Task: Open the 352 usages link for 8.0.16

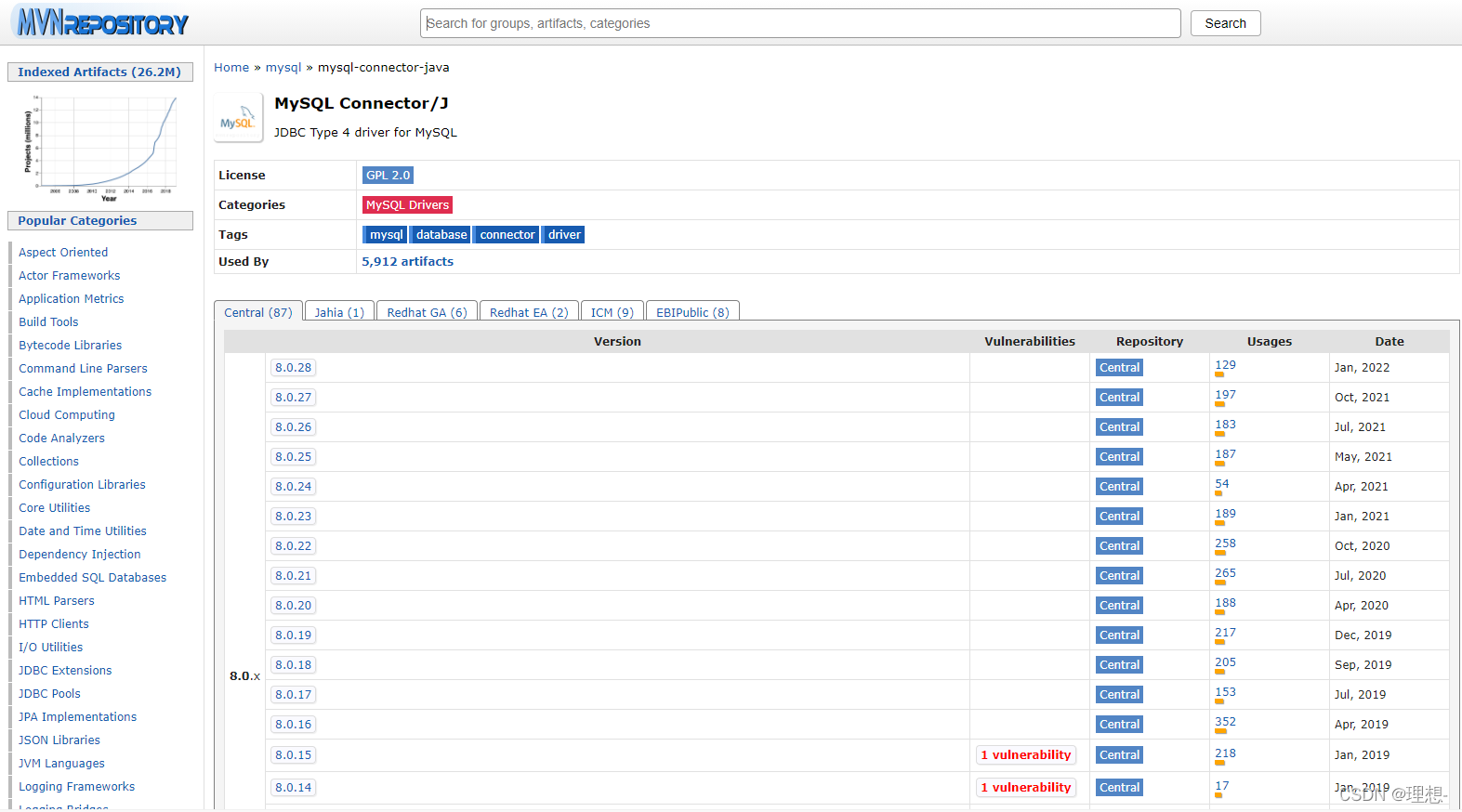Action: click(x=1225, y=722)
